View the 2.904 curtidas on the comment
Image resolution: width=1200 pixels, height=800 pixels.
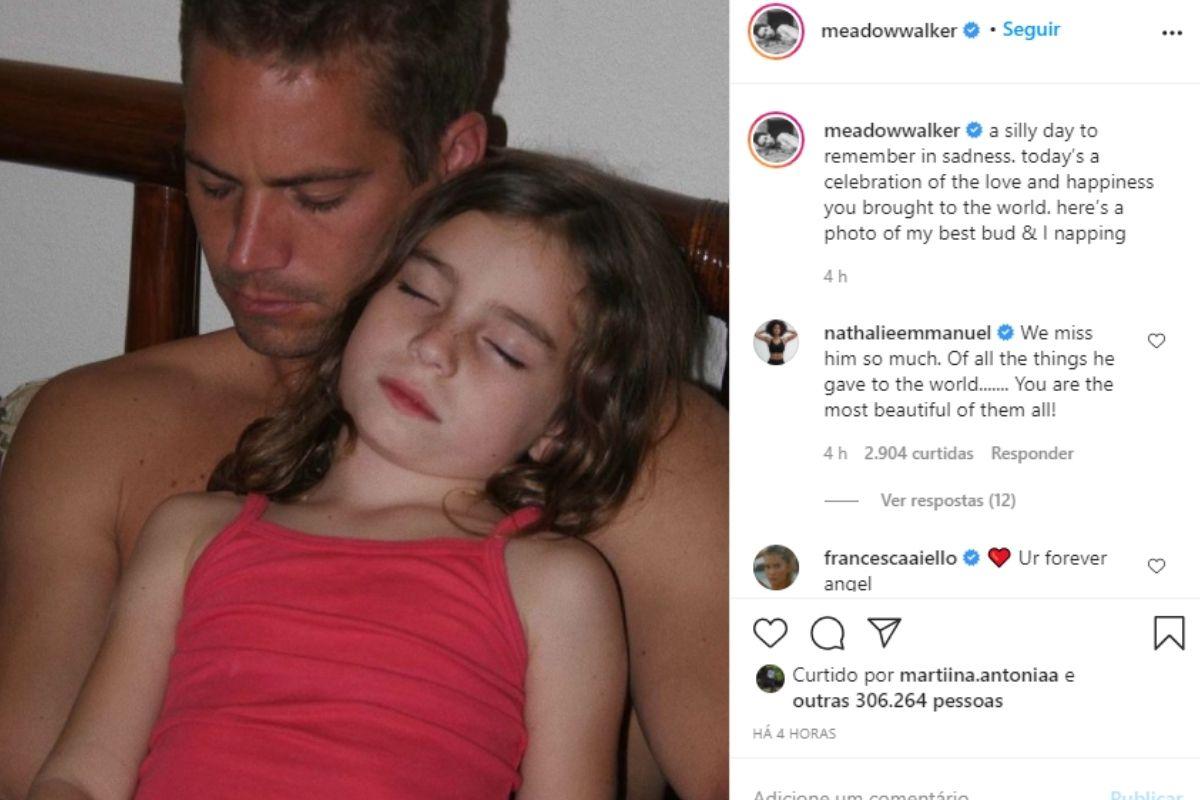[x=918, y=453]
